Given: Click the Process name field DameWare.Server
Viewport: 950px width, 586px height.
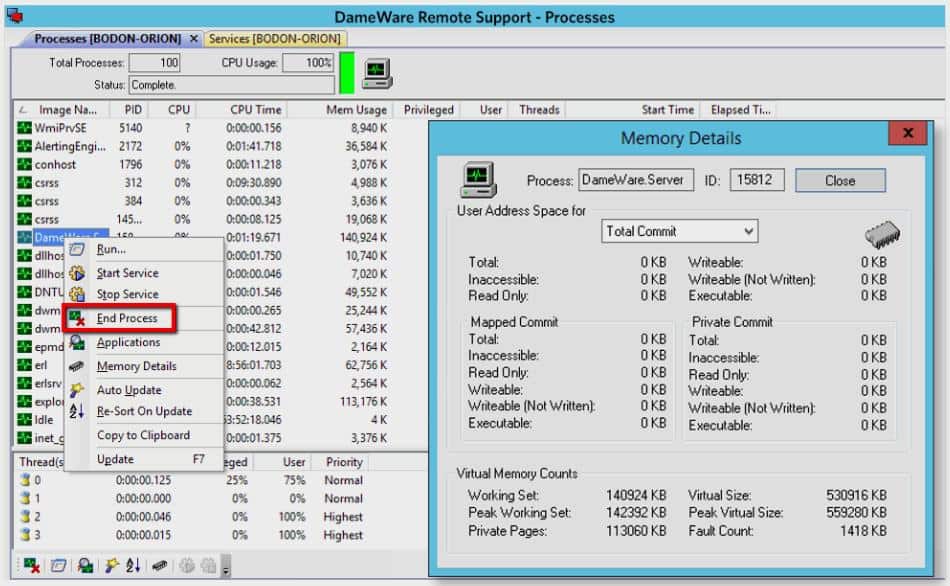Looking at the screenshot, I should point(636,180).
